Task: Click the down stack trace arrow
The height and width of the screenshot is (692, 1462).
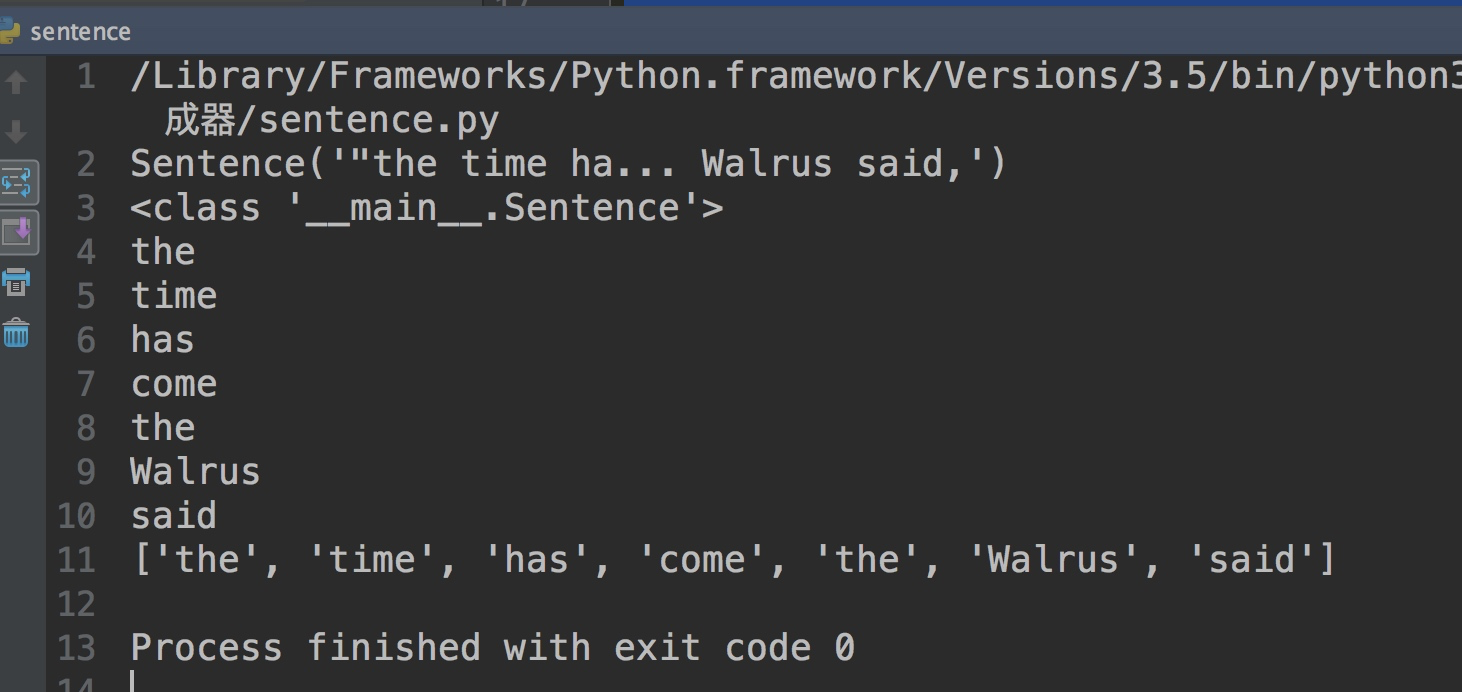Action: point(16,131)
